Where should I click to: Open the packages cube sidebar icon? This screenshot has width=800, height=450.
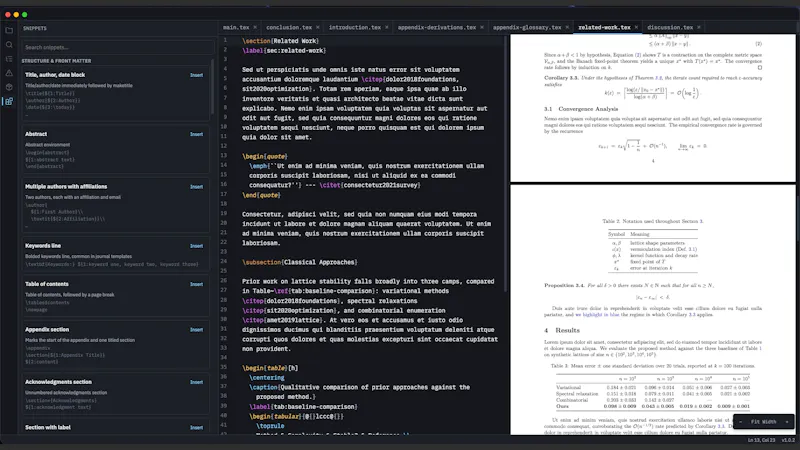(9, 87)
